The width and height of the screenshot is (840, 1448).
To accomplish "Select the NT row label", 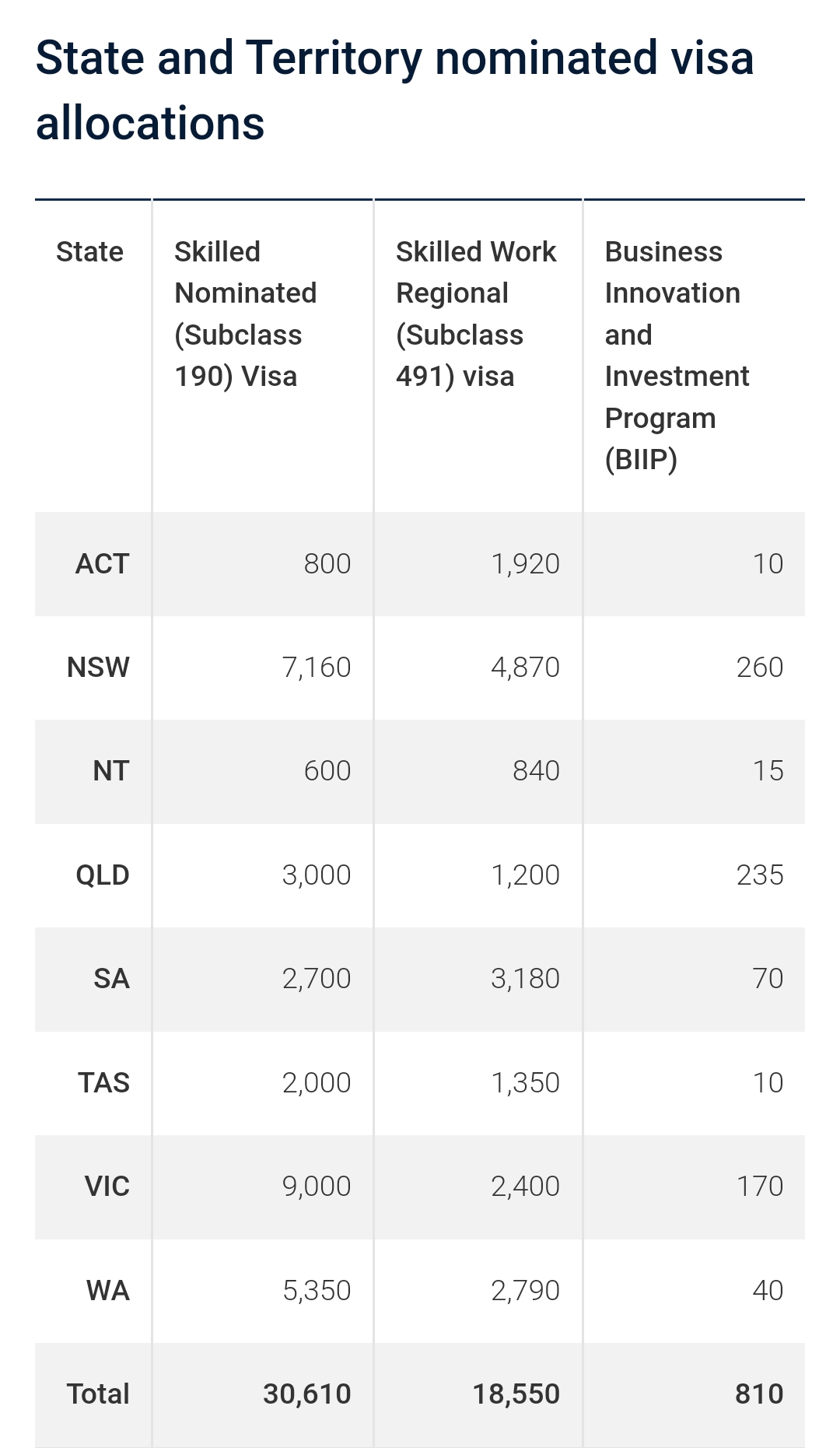I will (110, 771).
